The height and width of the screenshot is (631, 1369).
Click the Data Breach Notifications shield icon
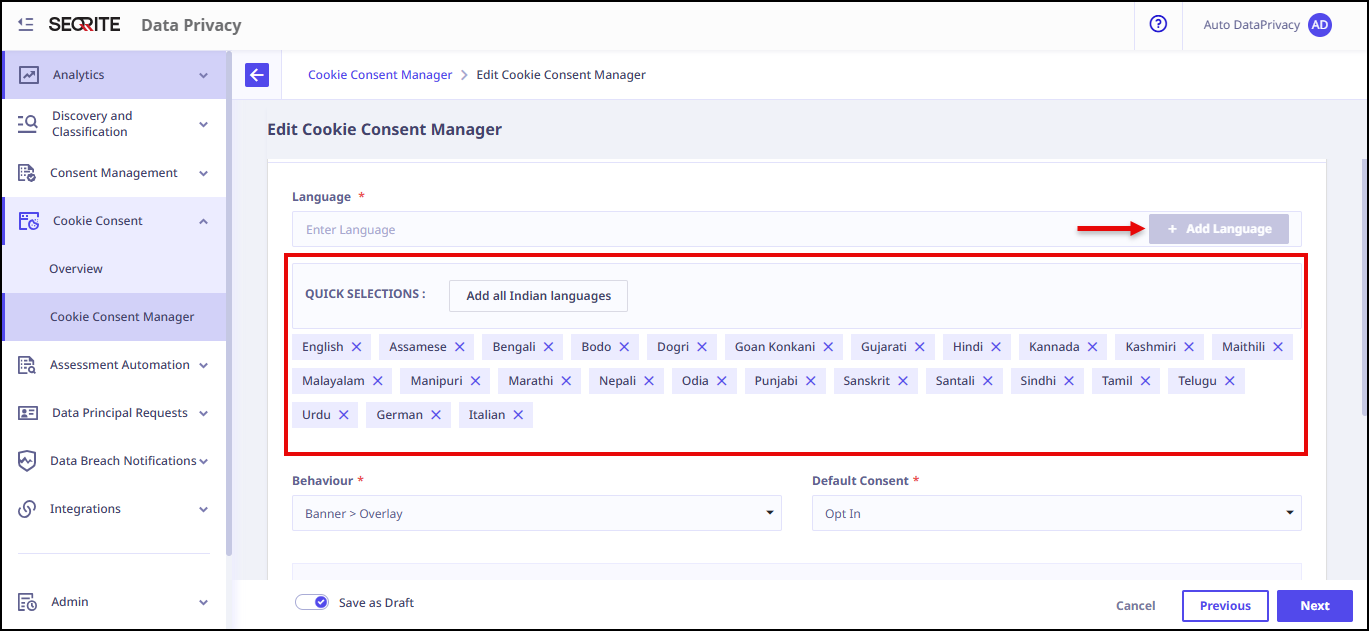click(28, 461)
